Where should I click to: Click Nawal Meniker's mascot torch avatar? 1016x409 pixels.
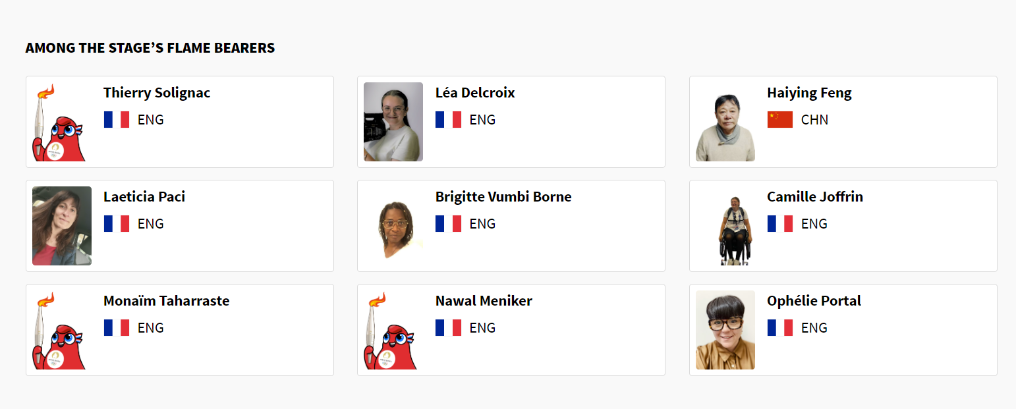pyautogui.click(x=393, y=330)
